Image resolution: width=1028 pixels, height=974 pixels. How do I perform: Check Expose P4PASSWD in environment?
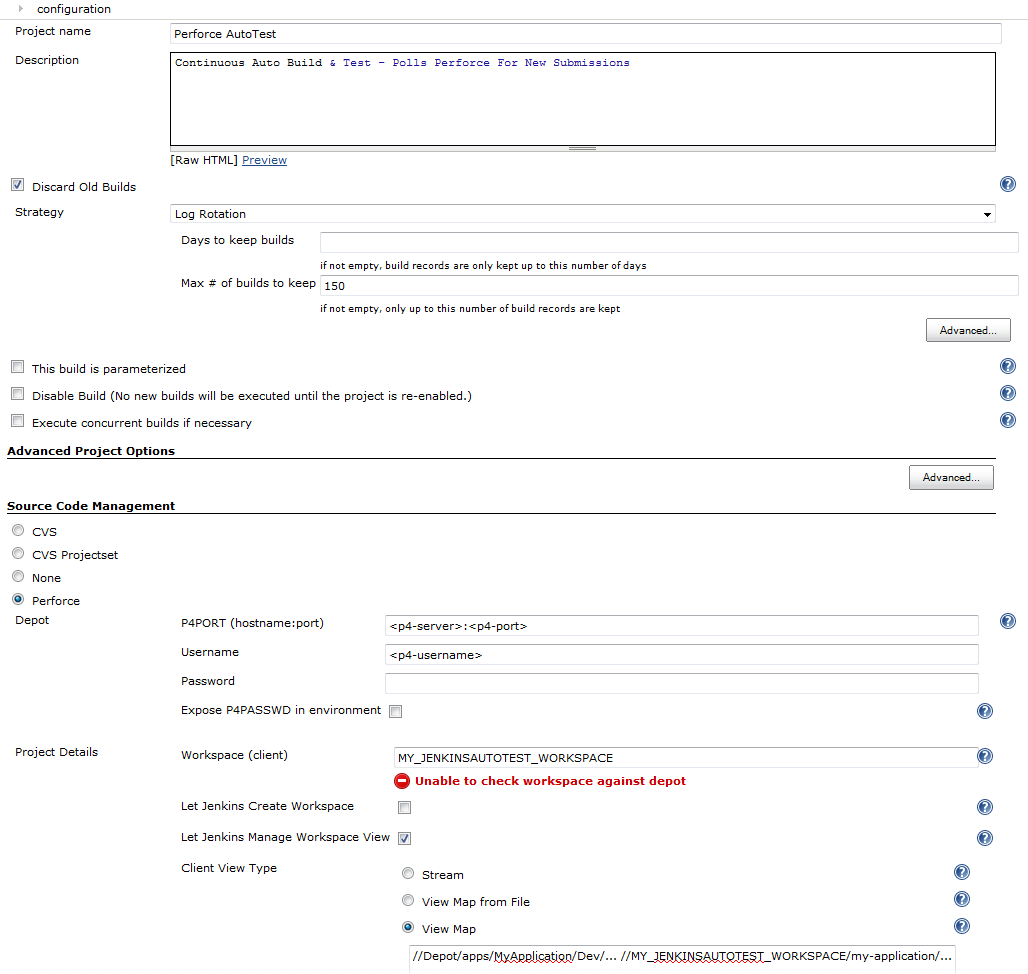coord(395,711)
